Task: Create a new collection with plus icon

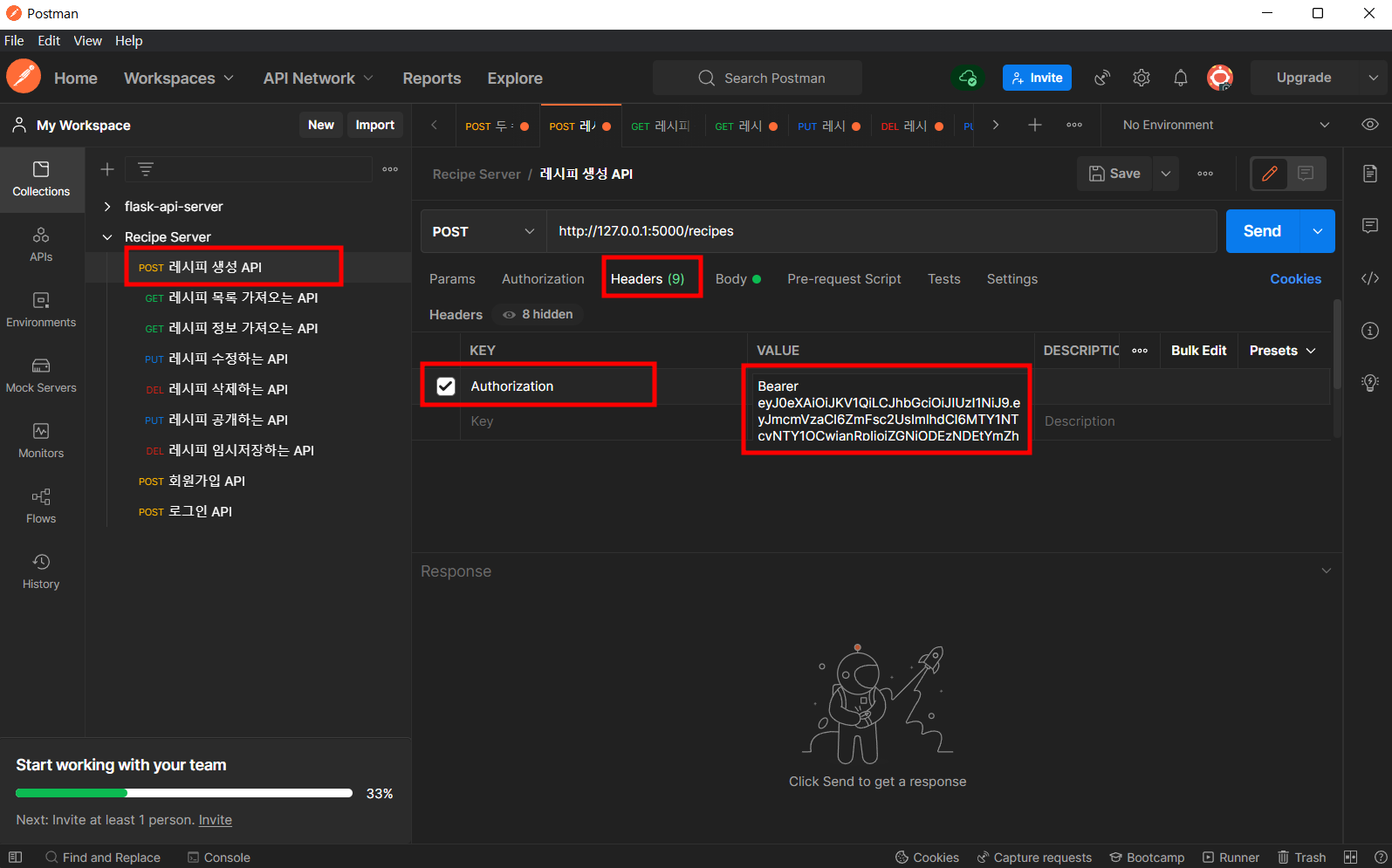Action: point(107,169)
